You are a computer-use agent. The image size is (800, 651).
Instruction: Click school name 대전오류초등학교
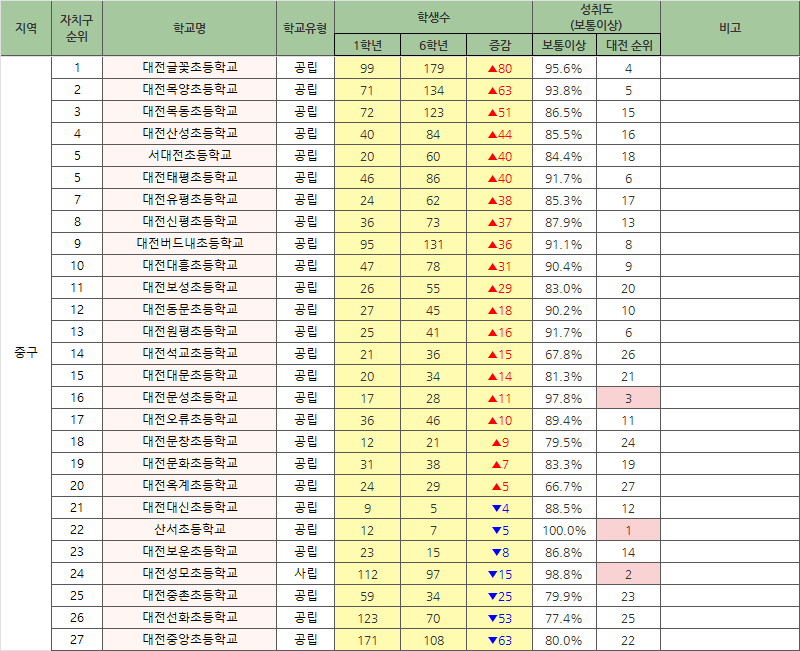click(x=189, y=419)
